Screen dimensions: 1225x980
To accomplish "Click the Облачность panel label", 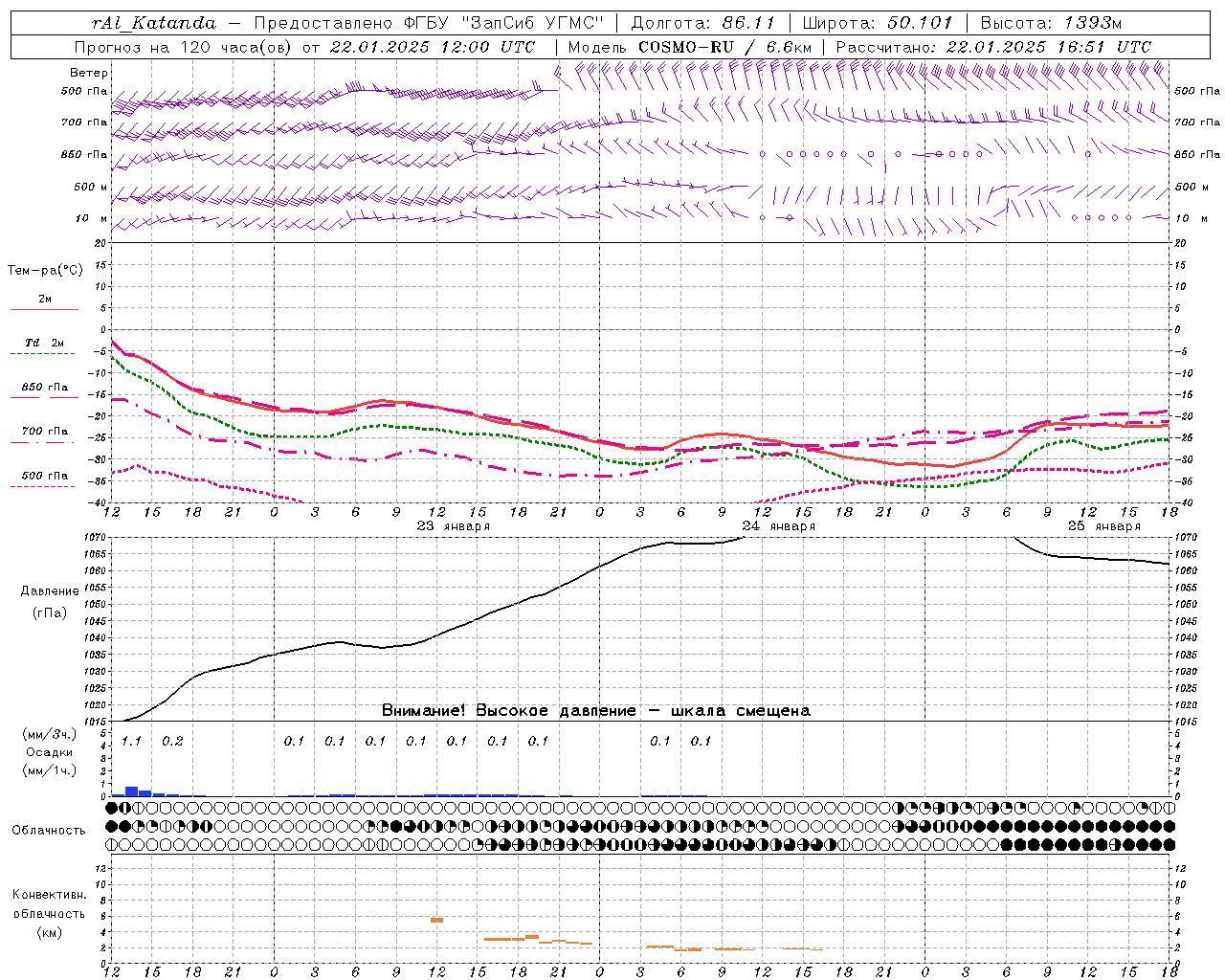I will [x=49, y=831].
